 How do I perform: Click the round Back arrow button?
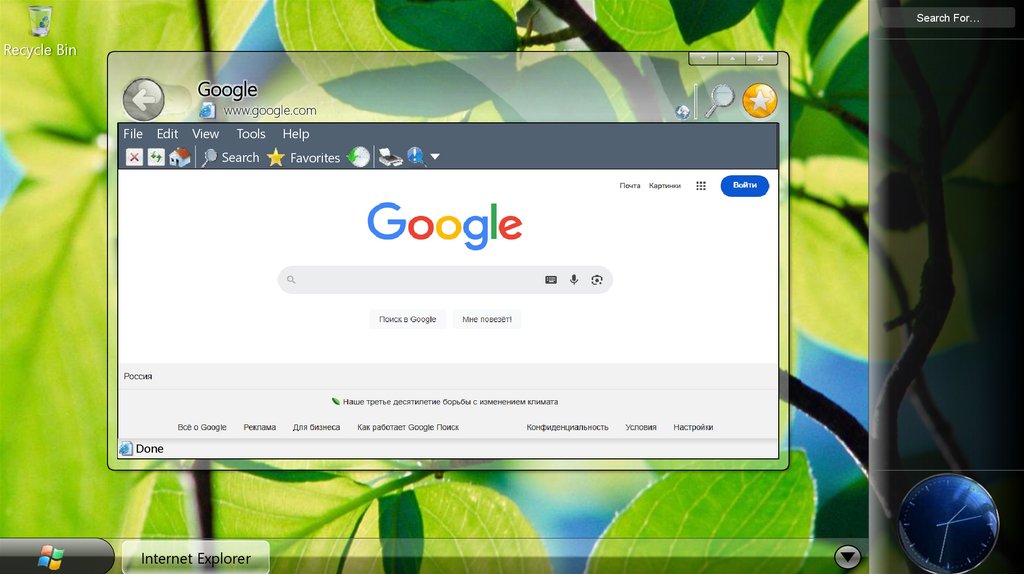click(144, 100)
